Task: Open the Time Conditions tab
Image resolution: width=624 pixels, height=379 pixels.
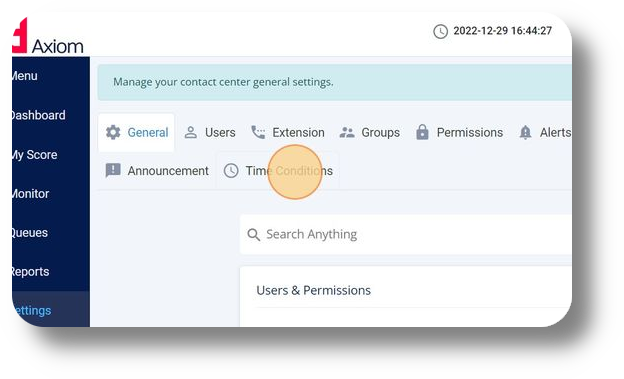Action: (278, 171)
